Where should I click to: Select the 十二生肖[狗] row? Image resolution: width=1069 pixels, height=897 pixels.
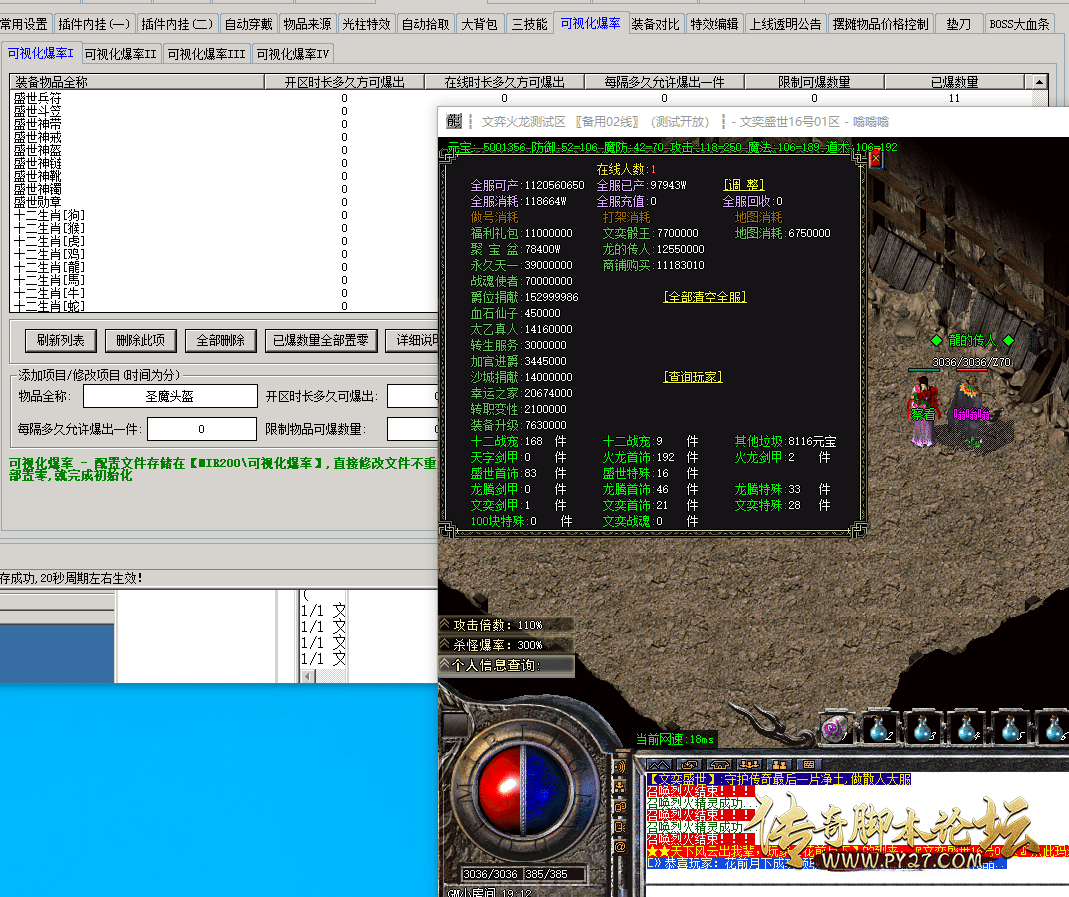point(50,215)
